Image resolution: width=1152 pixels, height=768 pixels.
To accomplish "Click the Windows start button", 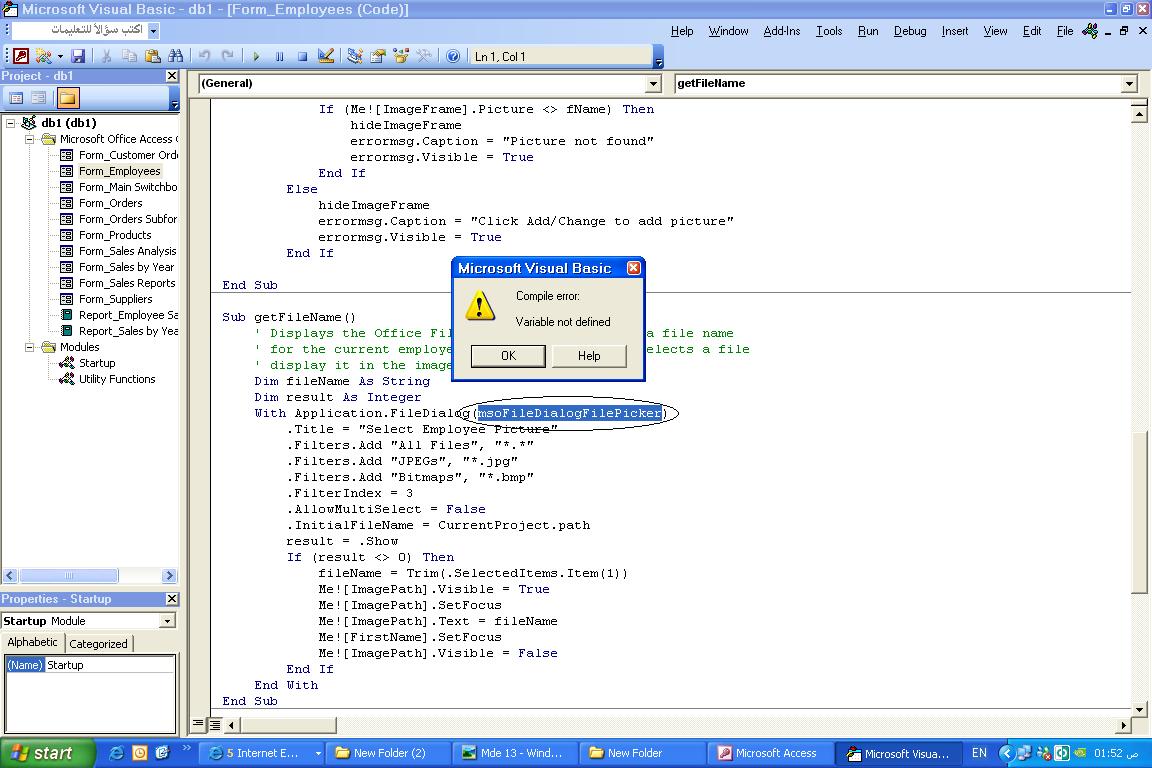I will 48,753.
